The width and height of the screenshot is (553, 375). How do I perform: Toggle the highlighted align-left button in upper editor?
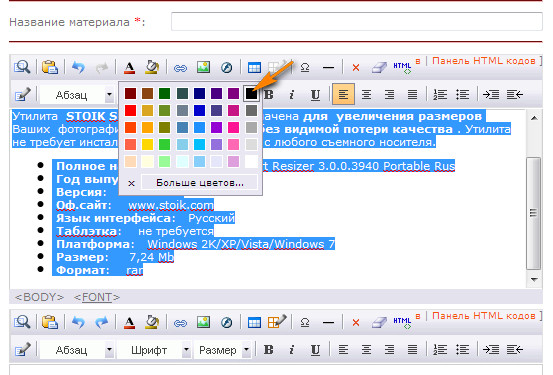click(x=343, y=94)
